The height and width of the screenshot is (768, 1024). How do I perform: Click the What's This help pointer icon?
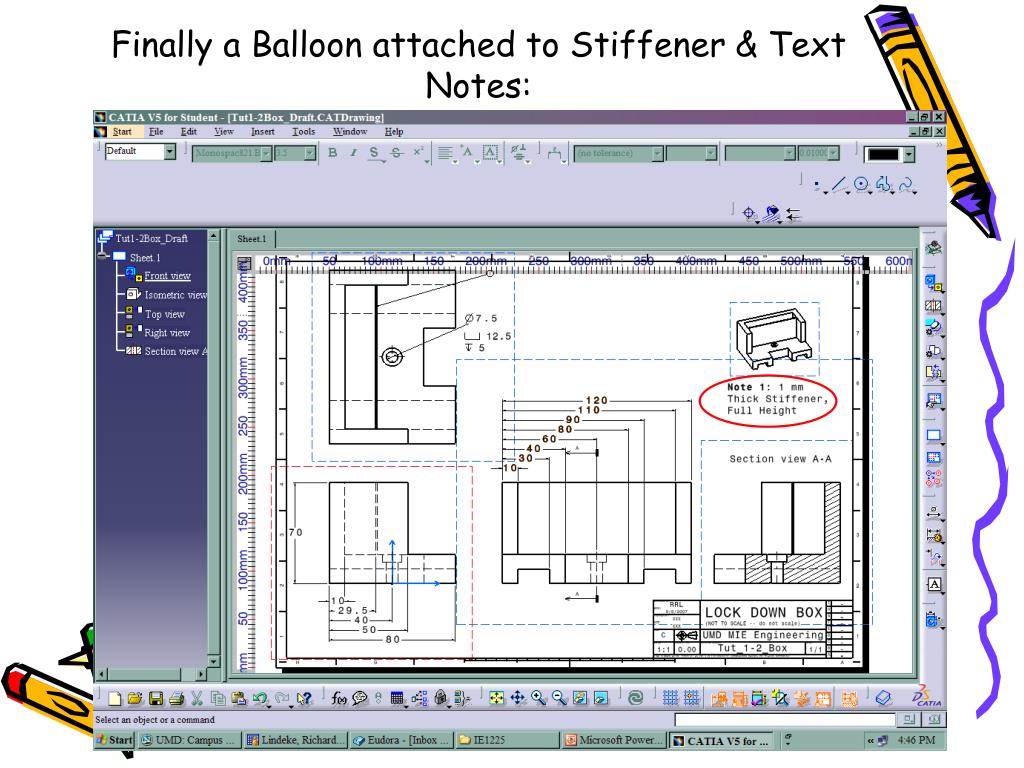(x=304, y=698)
